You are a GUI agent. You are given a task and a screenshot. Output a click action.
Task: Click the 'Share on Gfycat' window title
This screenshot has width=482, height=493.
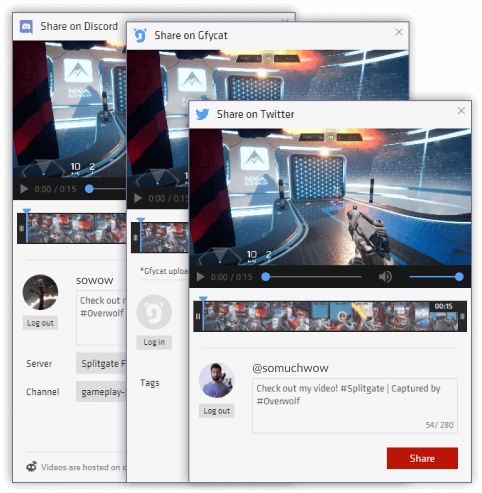coord(191,35)
